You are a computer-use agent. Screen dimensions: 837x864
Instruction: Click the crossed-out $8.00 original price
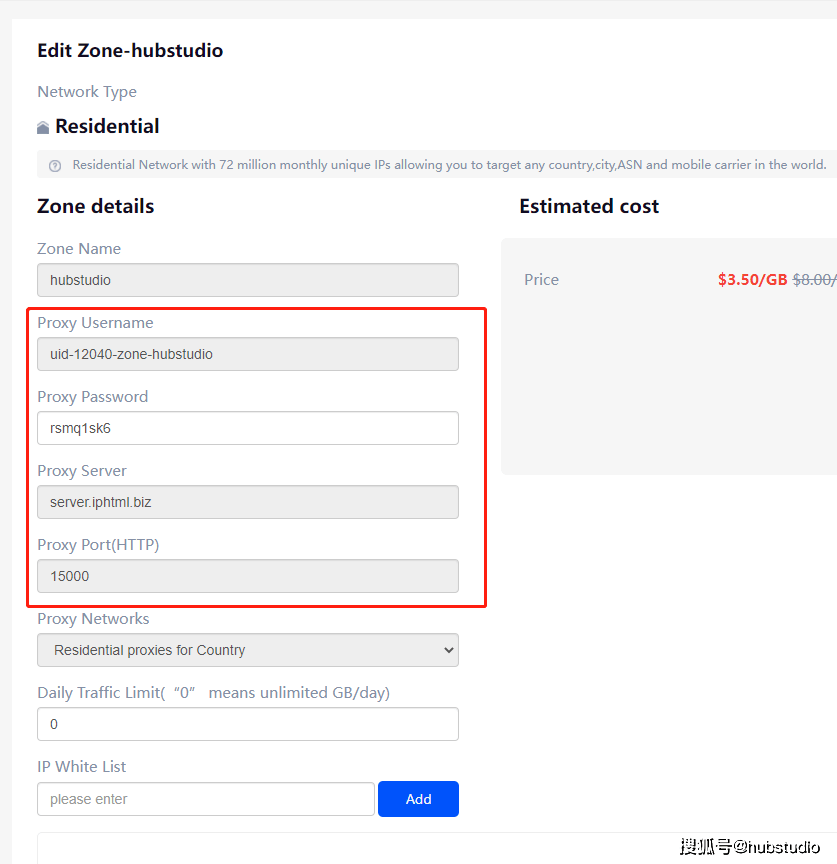click(814, 280)
